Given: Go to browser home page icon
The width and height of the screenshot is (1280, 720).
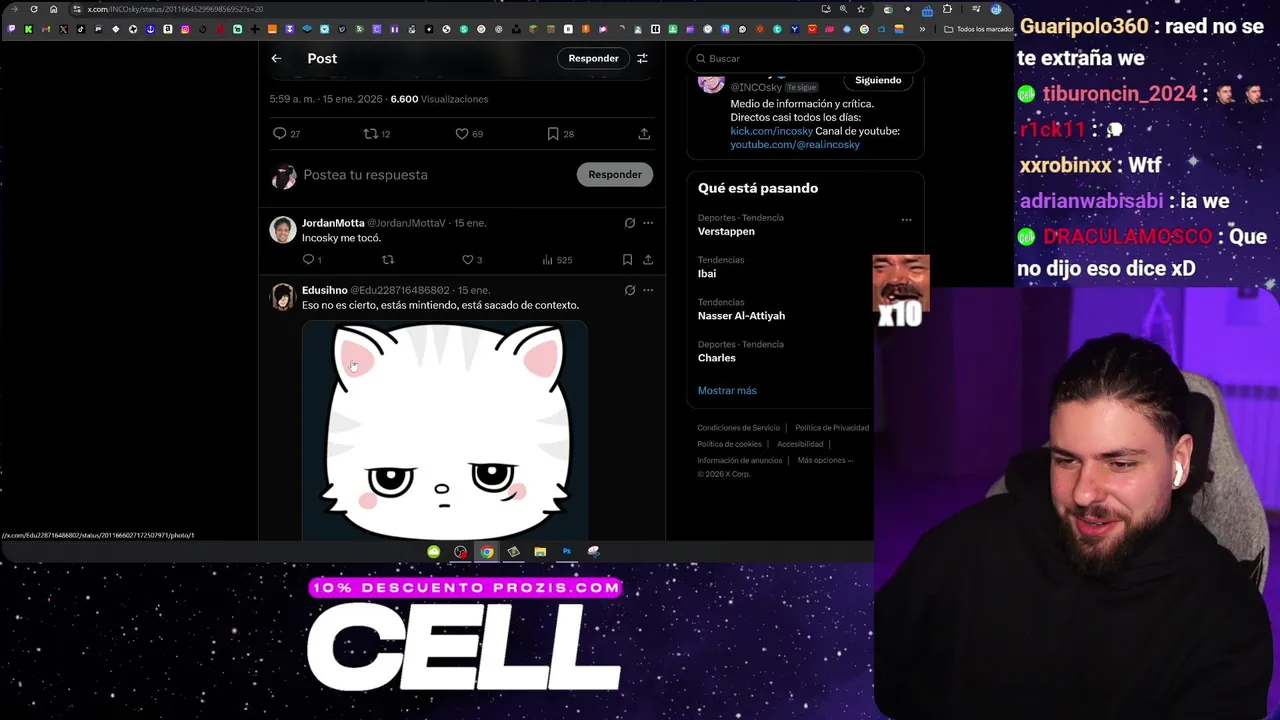Looking at the screenshot, I should [53, 9].
